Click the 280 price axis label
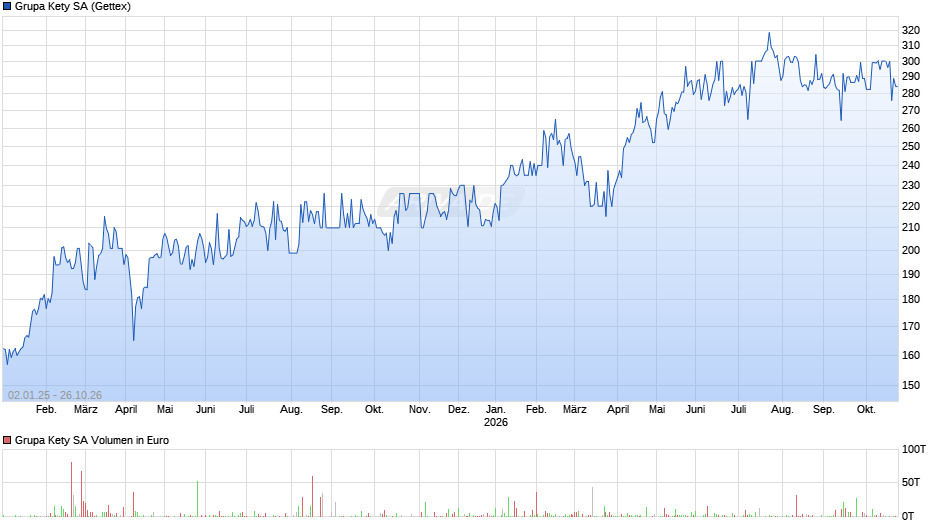 click(911, 94)
